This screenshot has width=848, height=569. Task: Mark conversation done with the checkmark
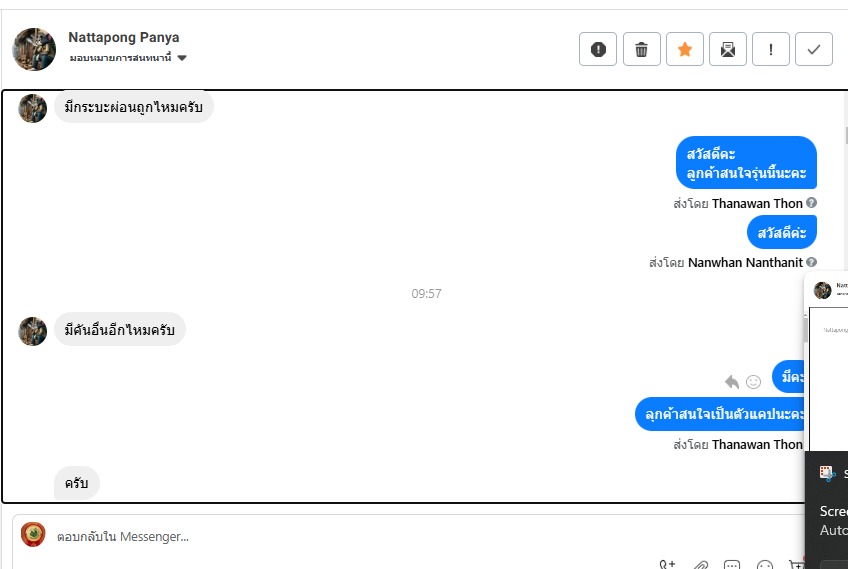814,49
